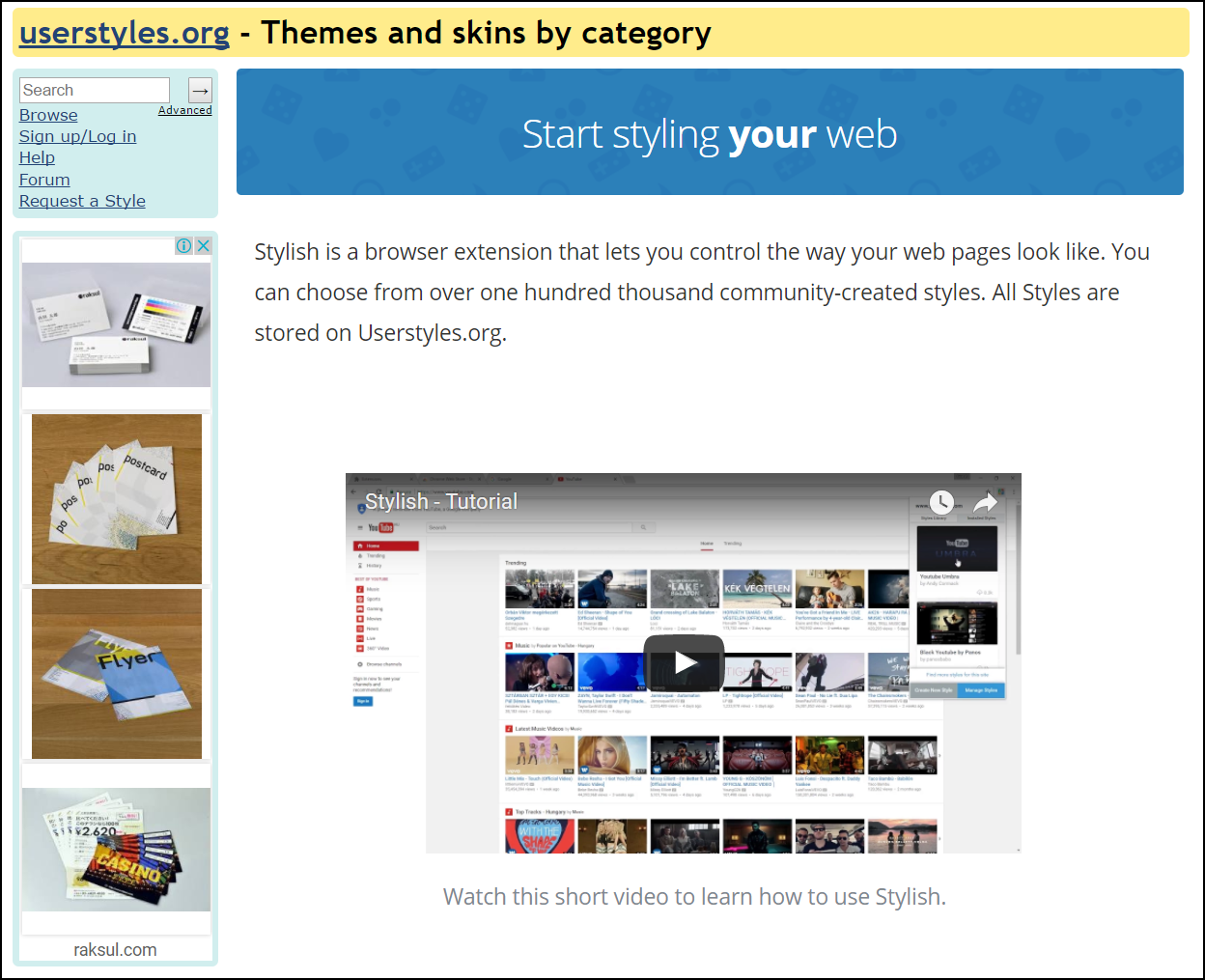
Task: Click the Request a Style link
Action: tap(82, 201)
